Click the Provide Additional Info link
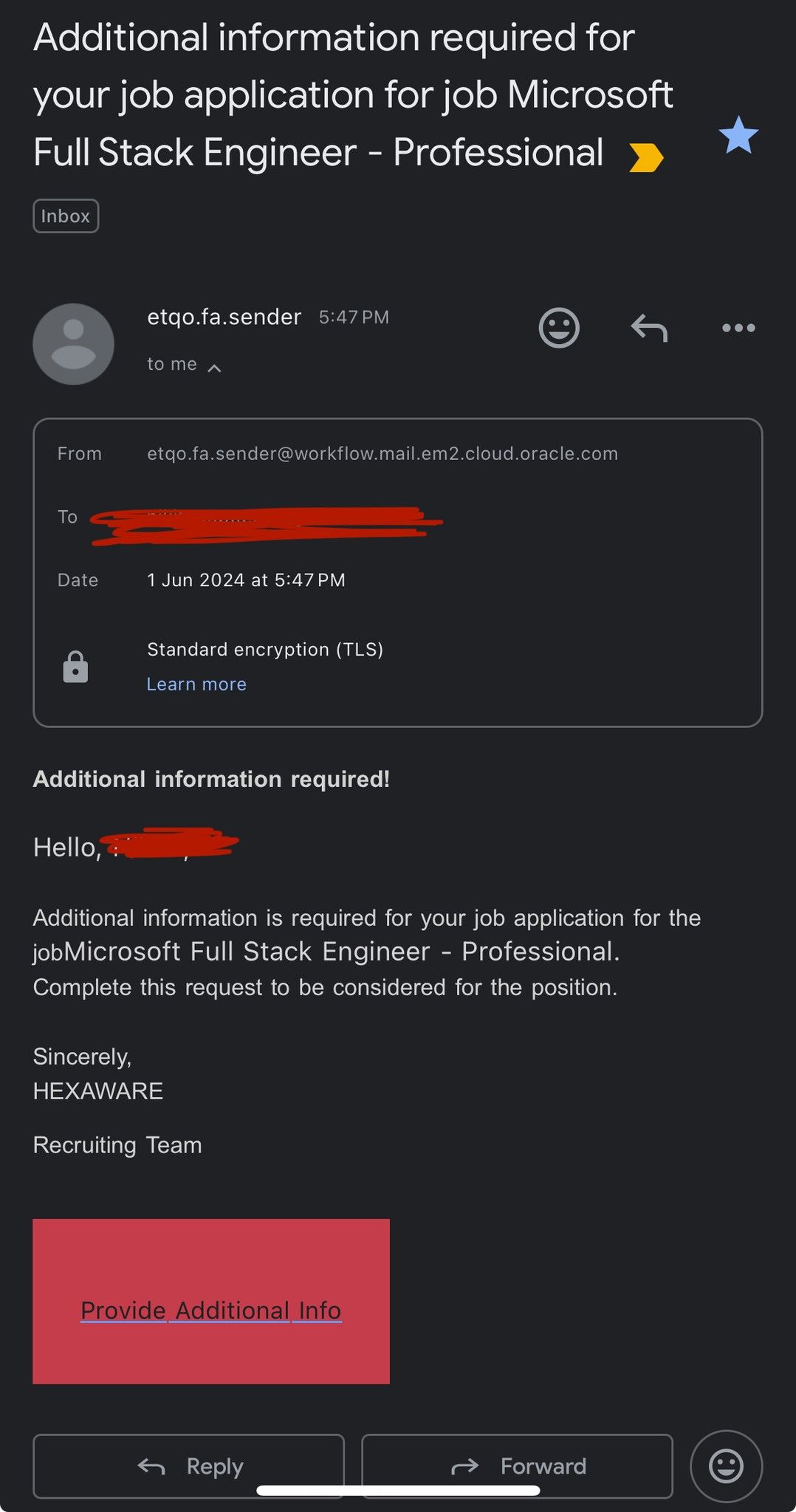796x1512 pixels. (x=211, y=1310)
